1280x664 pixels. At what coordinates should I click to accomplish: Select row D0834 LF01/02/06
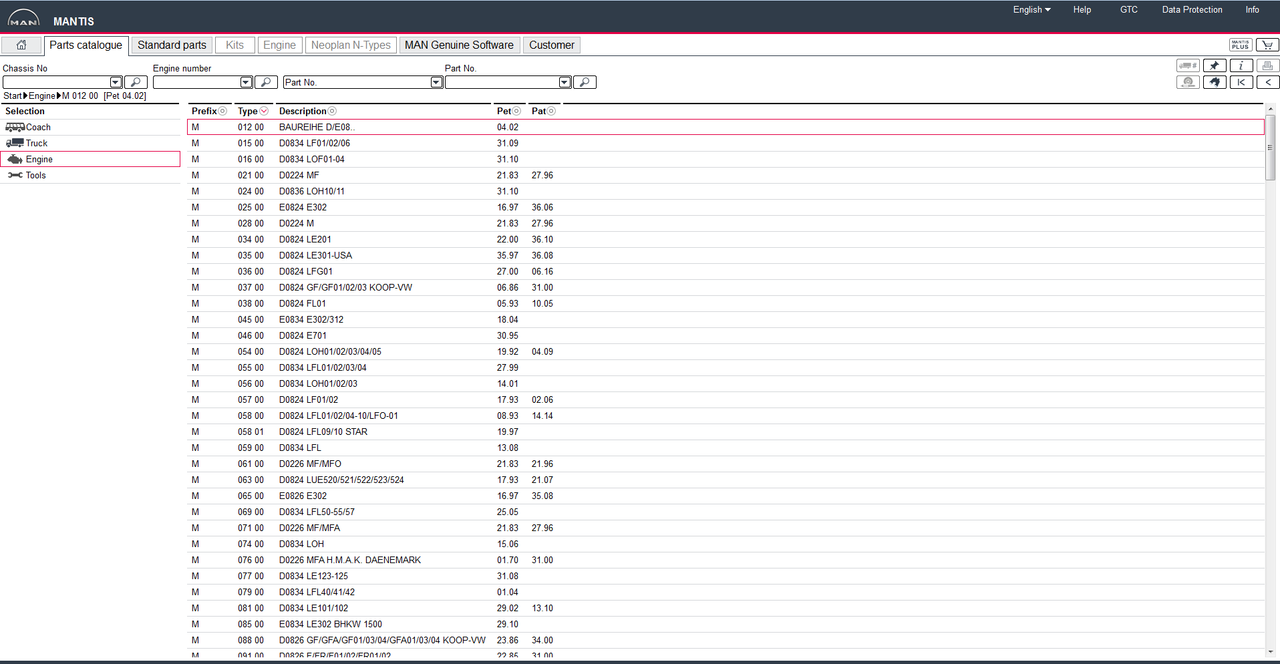(726, 143)
